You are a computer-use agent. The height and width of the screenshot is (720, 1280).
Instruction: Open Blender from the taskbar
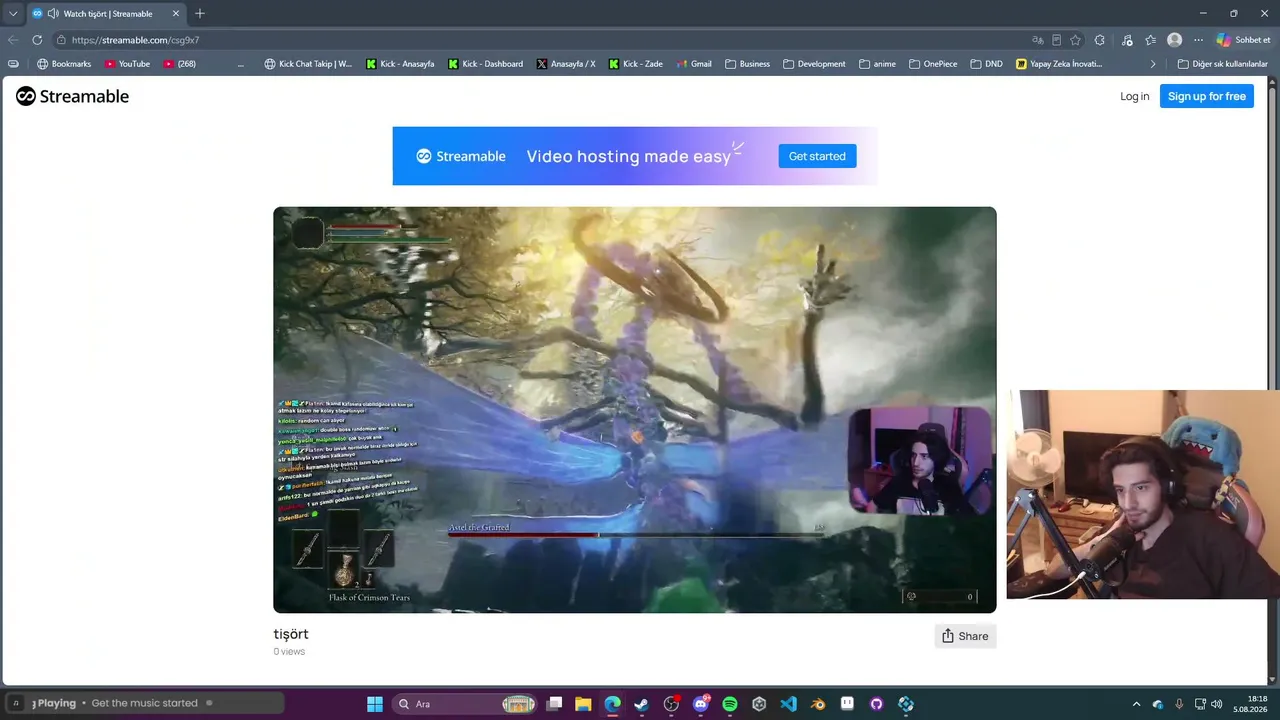(x=818, y=704)
